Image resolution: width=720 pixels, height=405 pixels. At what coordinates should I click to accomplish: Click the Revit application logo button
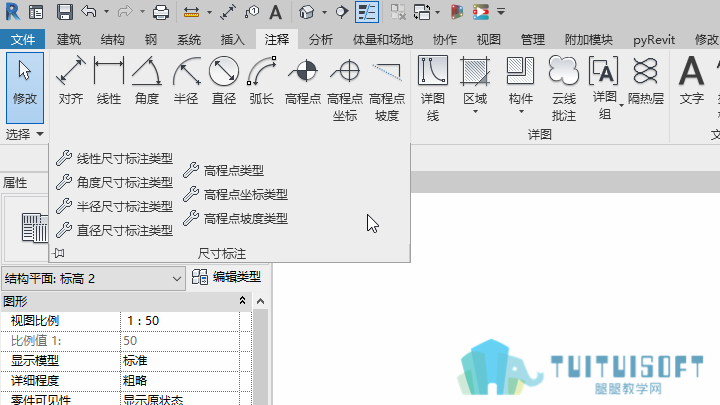(12, 11)
